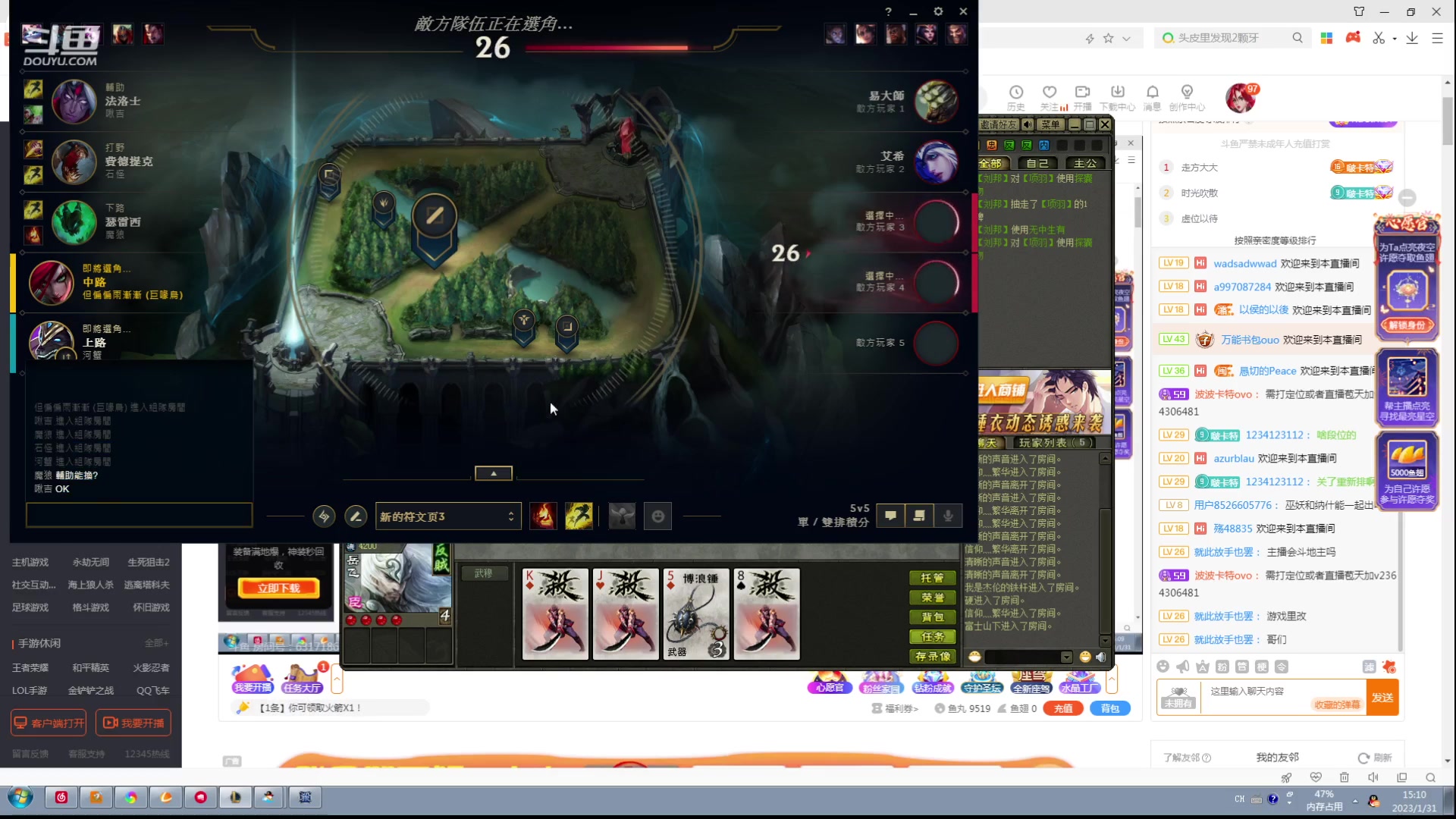
Task: Open the LoL client help question mark
Action: [888, 11]
